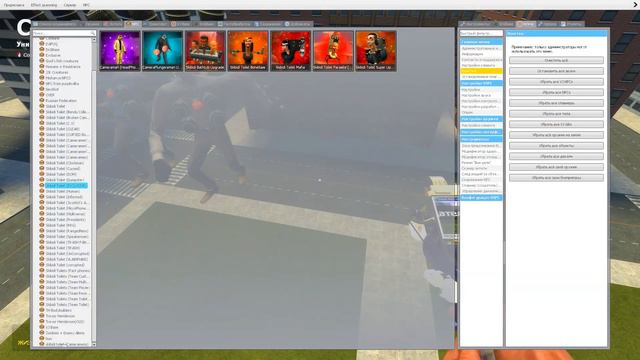Select the yellow highlighted 'Очистка' entry

(481, 71)
